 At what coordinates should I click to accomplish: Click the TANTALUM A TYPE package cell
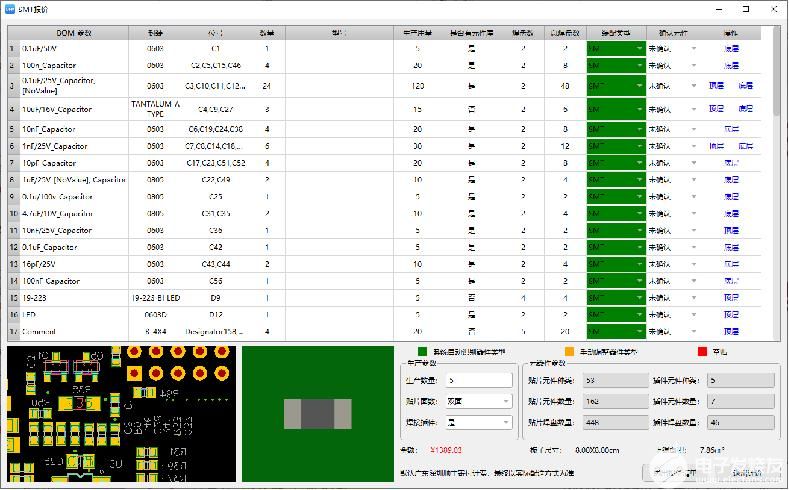point(155,109)
